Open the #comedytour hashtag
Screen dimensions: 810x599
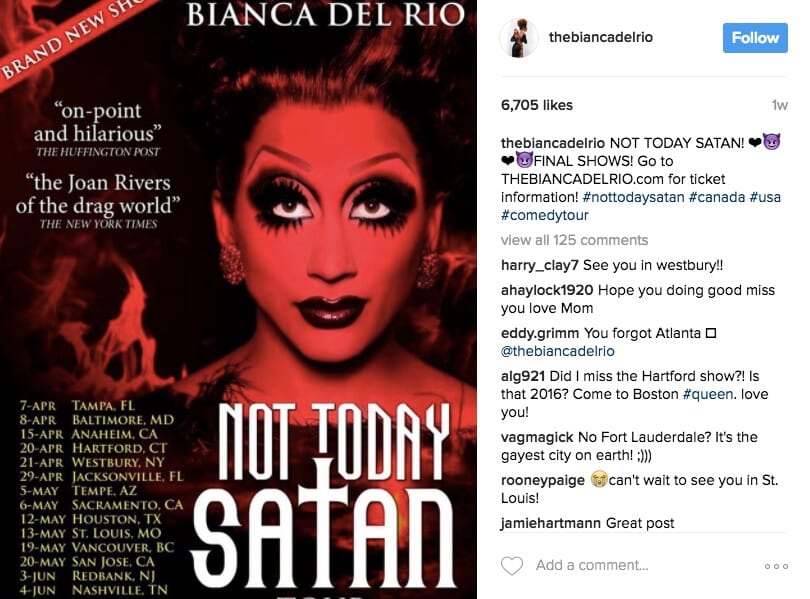(x=544, y=215)
